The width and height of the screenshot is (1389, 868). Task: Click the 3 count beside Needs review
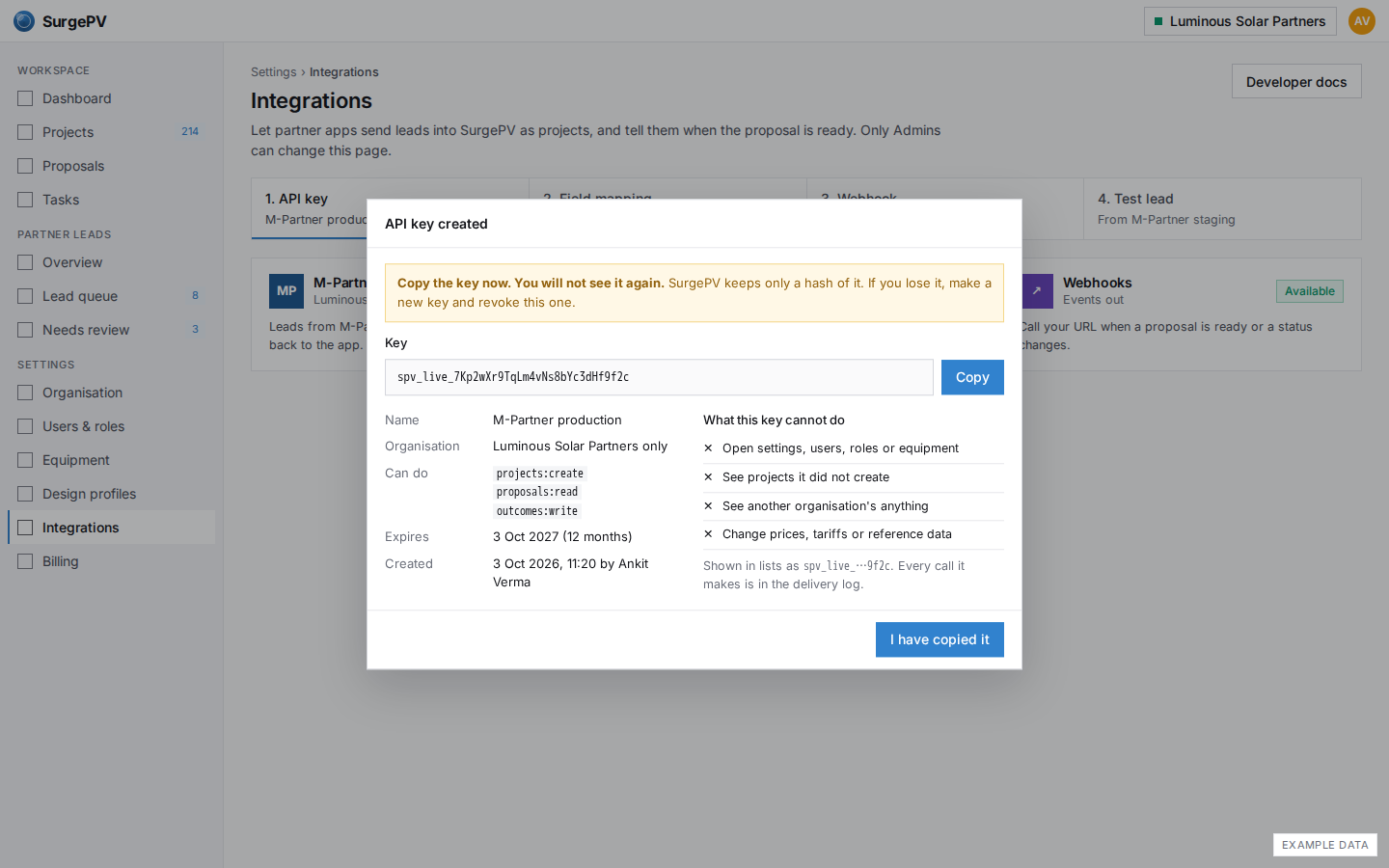pyautogui.click(x=195, y=330)
